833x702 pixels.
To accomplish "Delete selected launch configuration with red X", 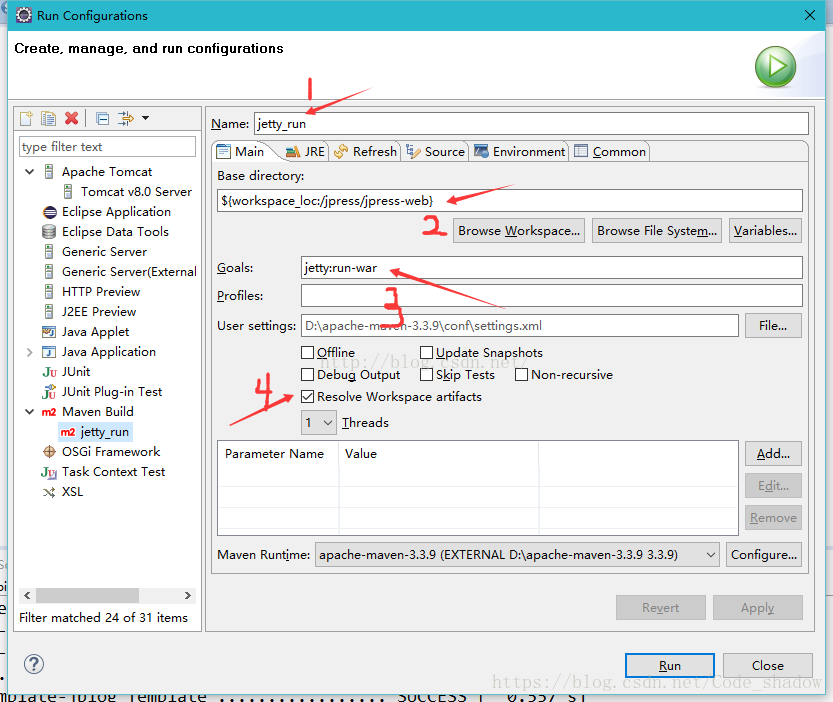I will tap(71, 118).
